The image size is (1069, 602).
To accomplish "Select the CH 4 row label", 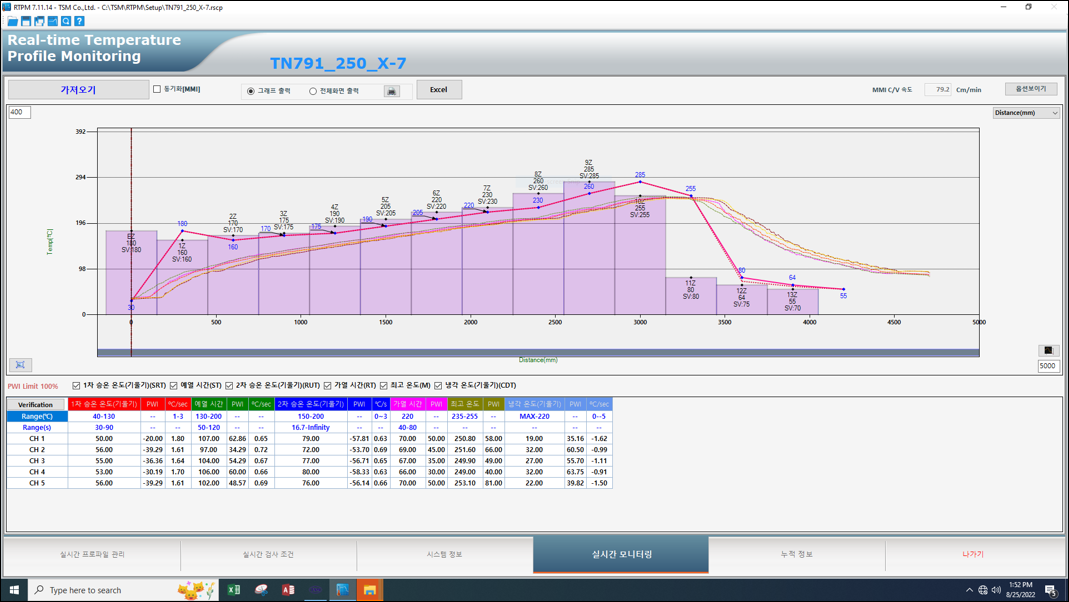I will click(x=37, y=472).
